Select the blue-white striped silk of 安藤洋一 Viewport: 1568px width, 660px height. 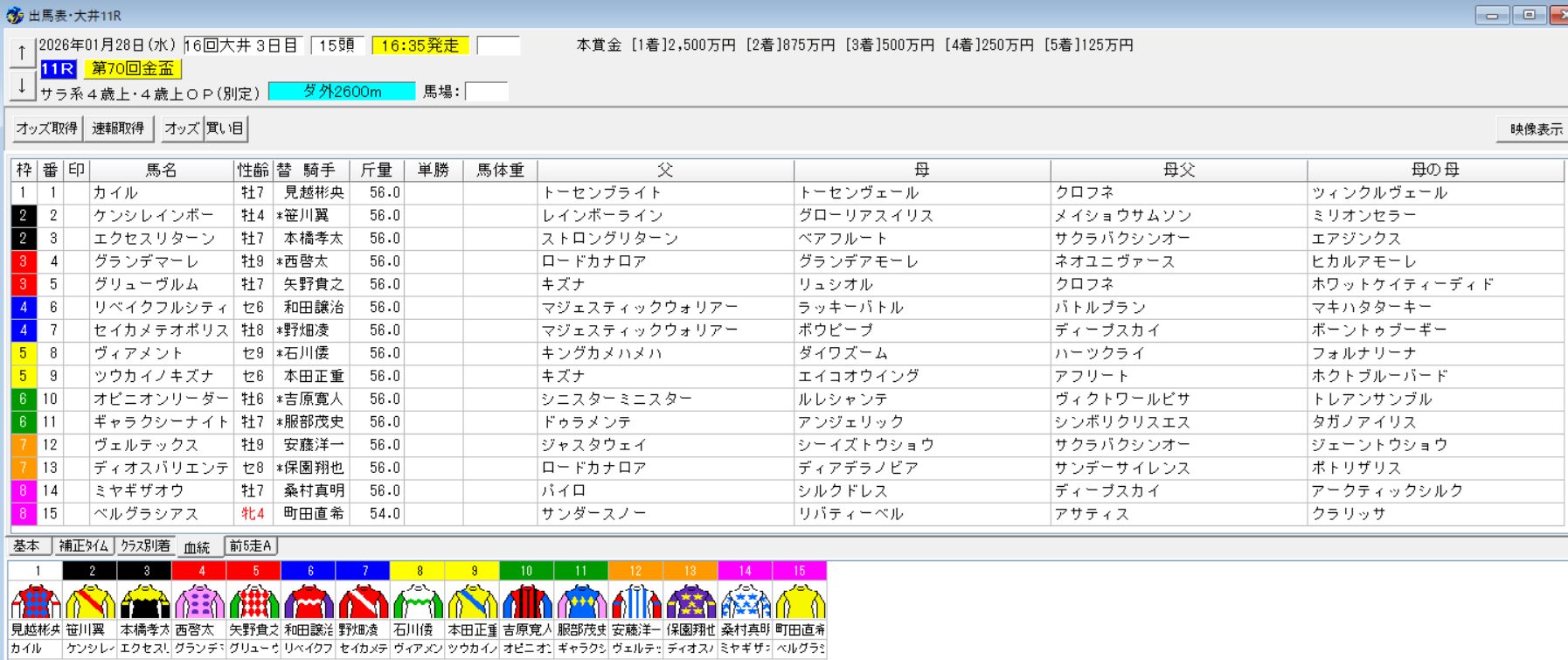(635, 602)
